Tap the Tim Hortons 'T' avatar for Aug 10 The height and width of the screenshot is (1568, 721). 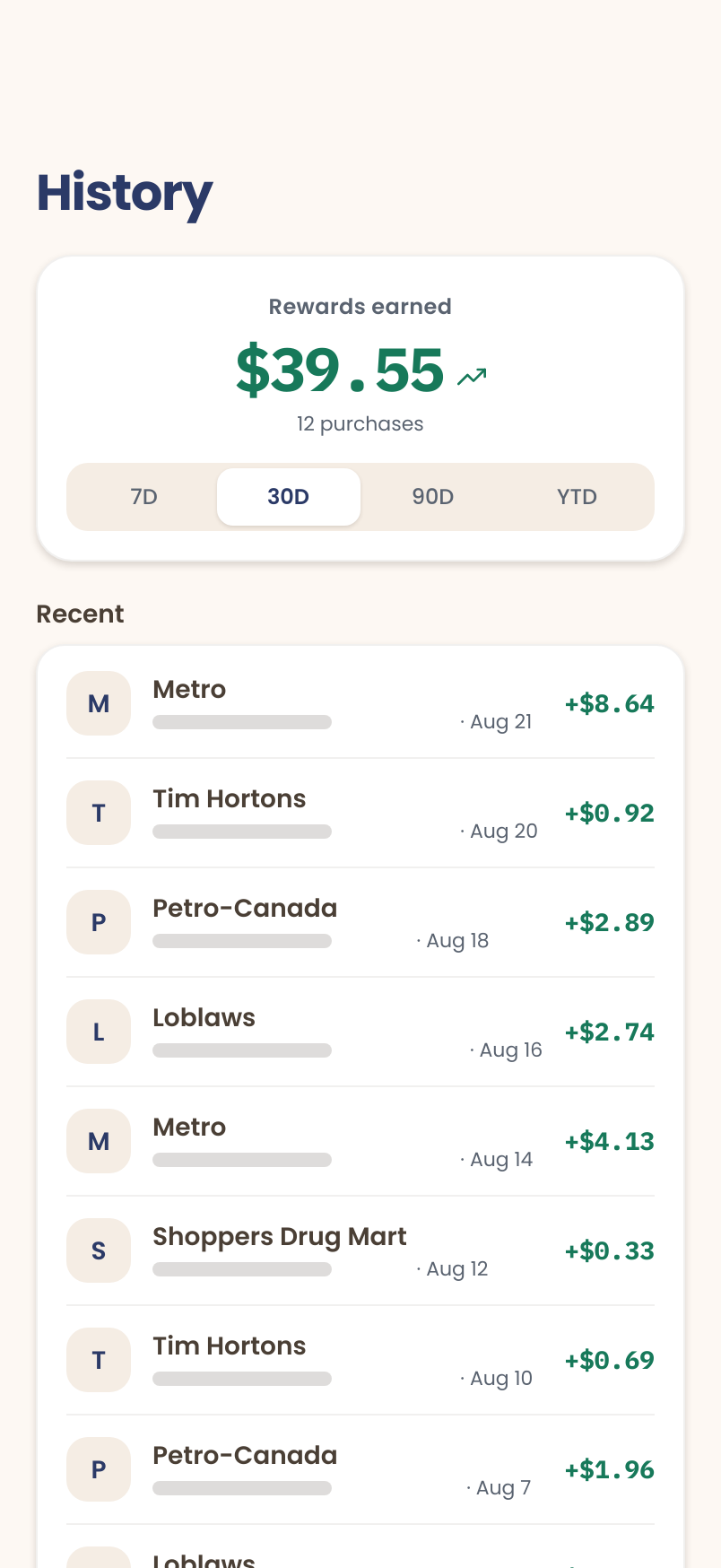click(99, 1360)
